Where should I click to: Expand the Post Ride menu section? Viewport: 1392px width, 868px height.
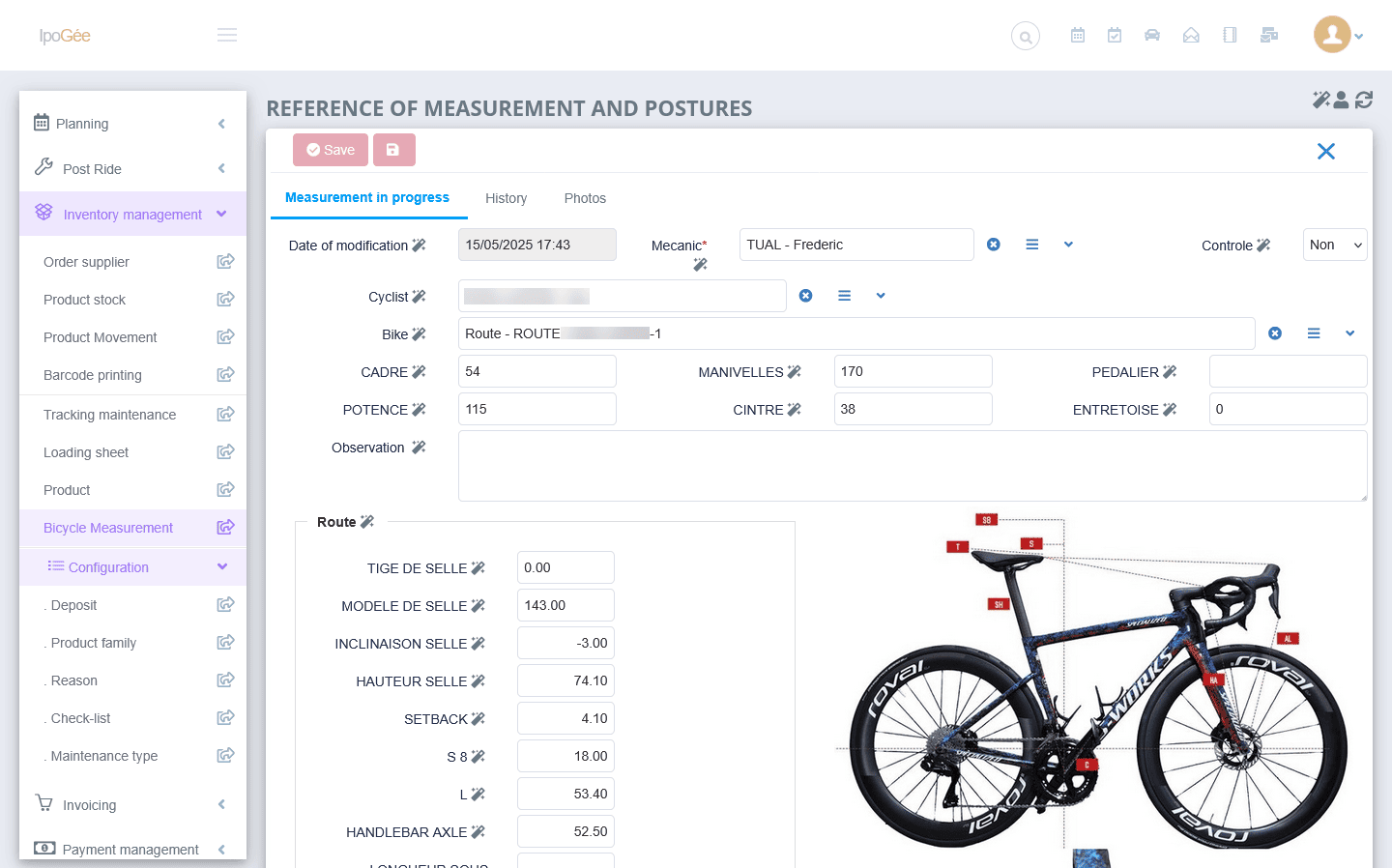(132, 169)
